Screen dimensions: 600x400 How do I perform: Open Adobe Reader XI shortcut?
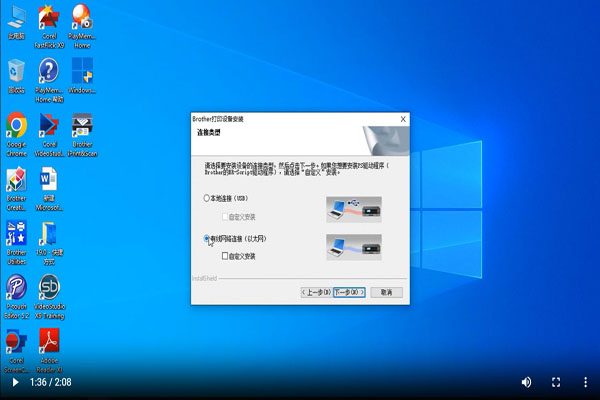49,351
